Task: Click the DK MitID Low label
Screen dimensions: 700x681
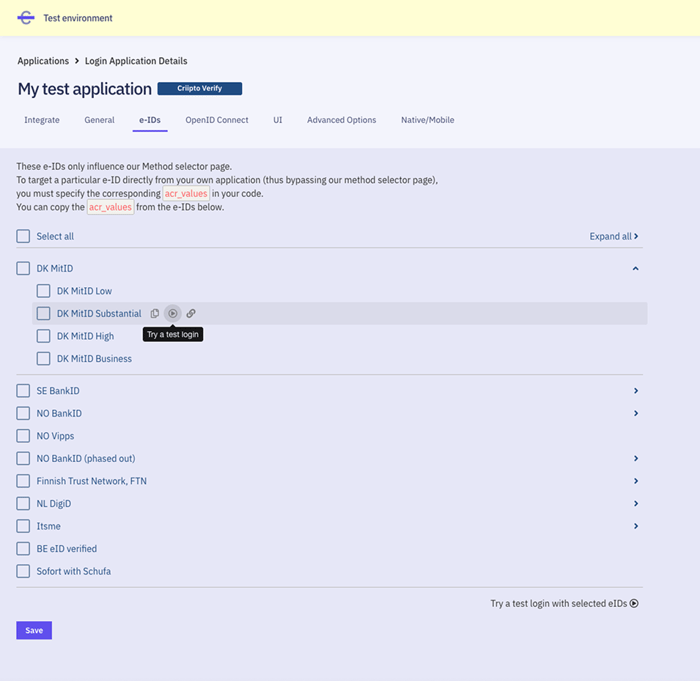Action: click(x=84, y=291)
